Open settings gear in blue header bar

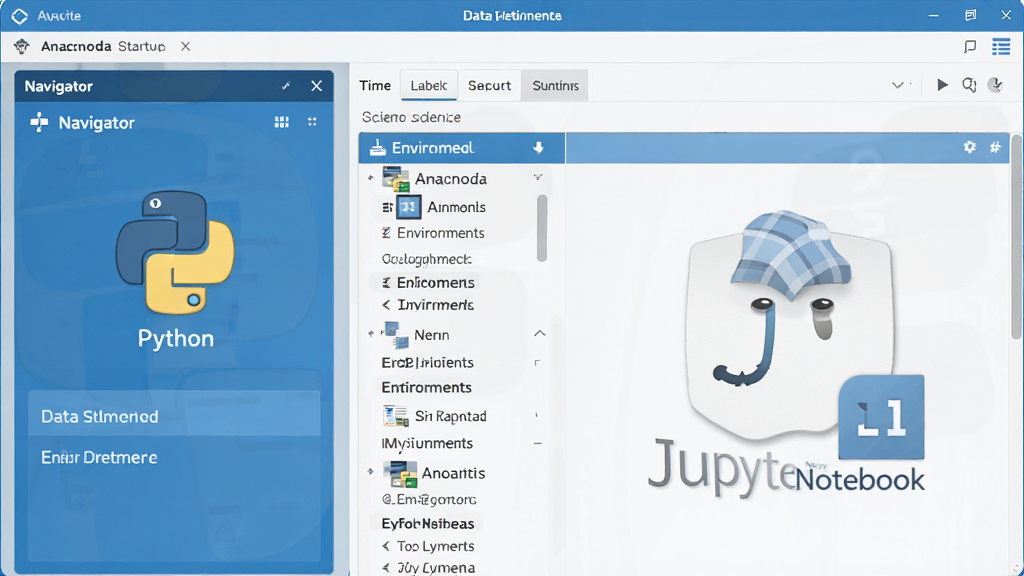970,147
